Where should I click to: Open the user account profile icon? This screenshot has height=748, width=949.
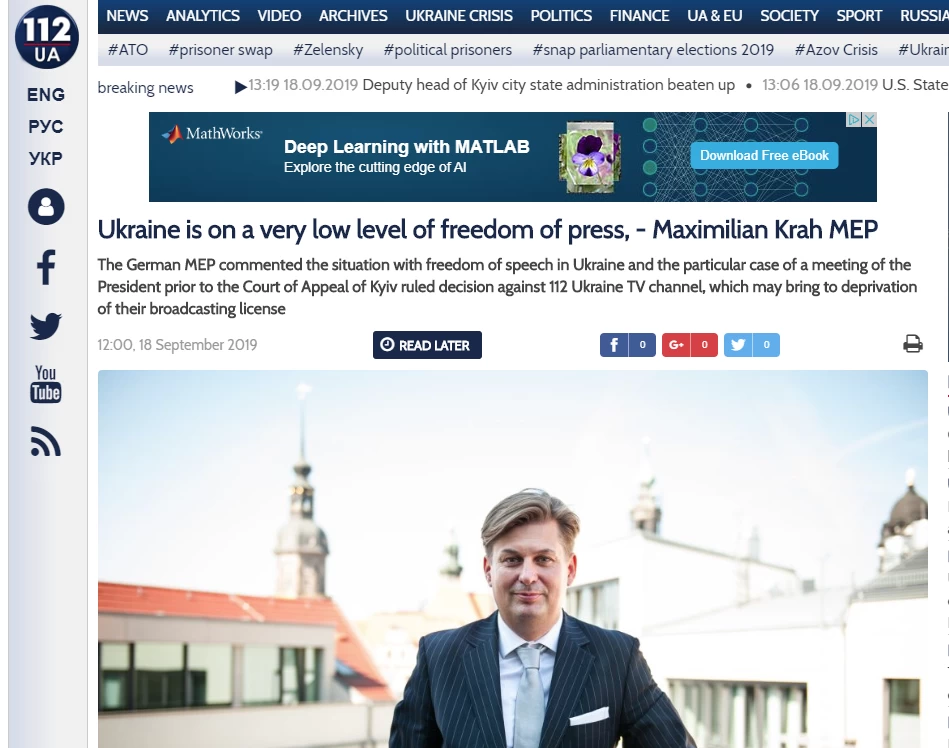tap(46, 207)
